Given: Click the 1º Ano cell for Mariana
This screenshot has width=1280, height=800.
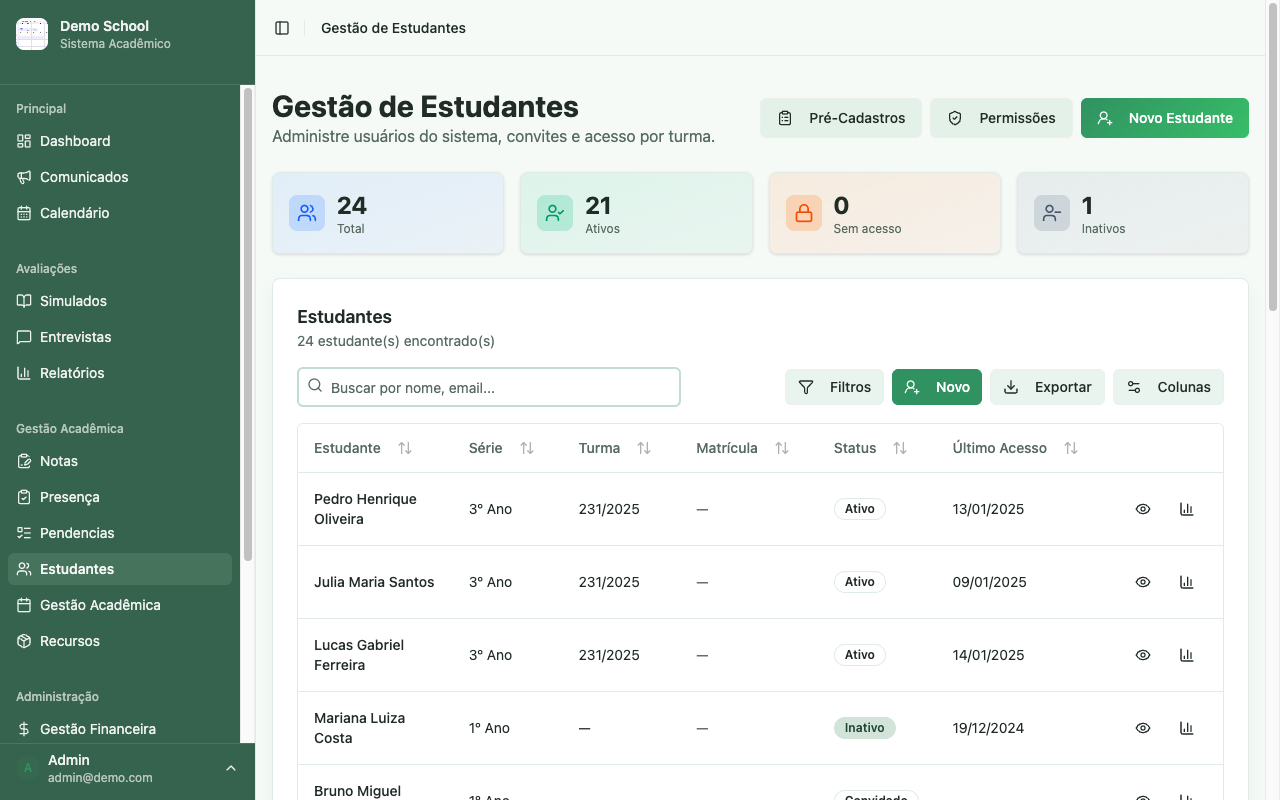Looking at the screenshot, I should tap(490, 728).
